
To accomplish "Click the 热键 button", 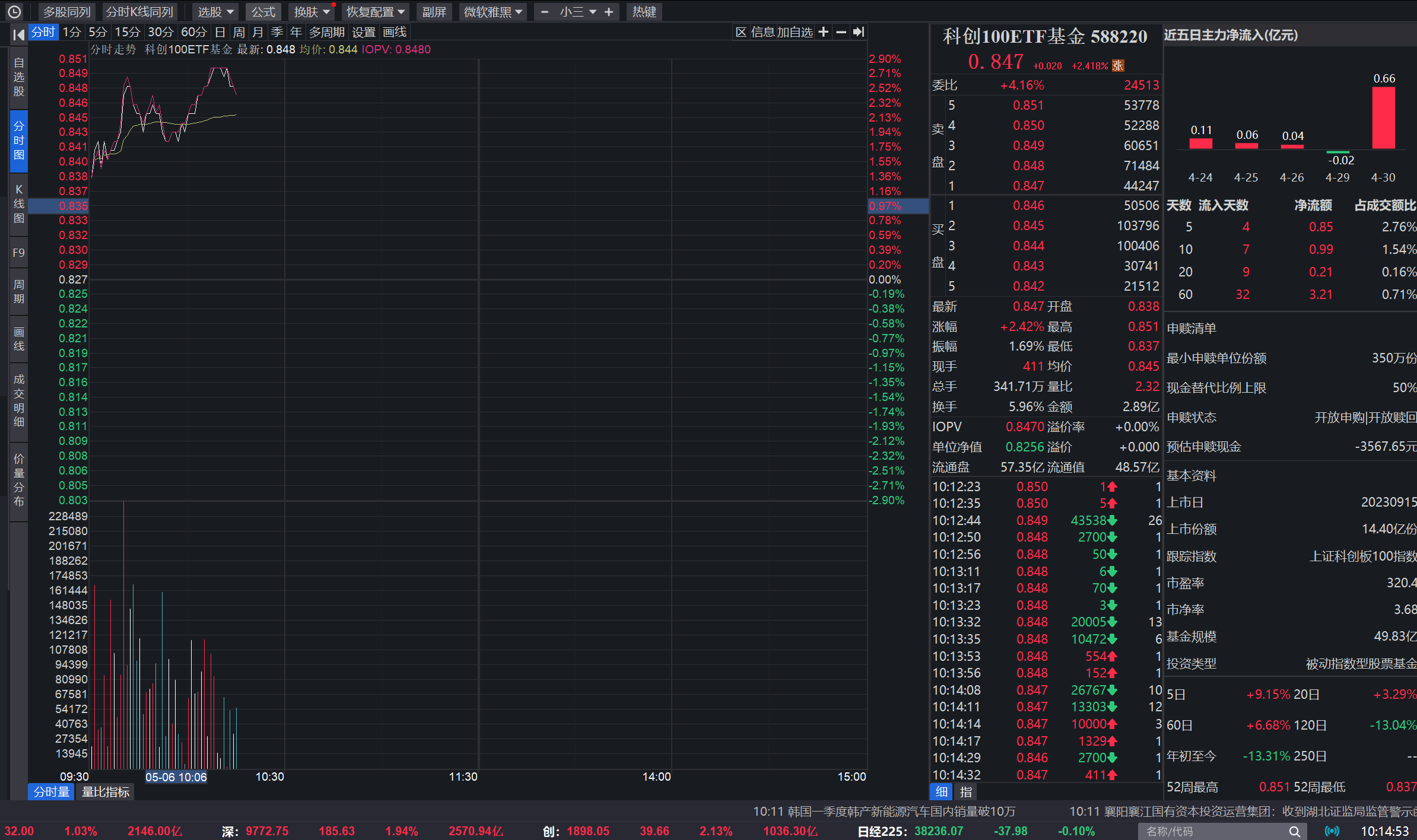I will click(x=644, y=12).
